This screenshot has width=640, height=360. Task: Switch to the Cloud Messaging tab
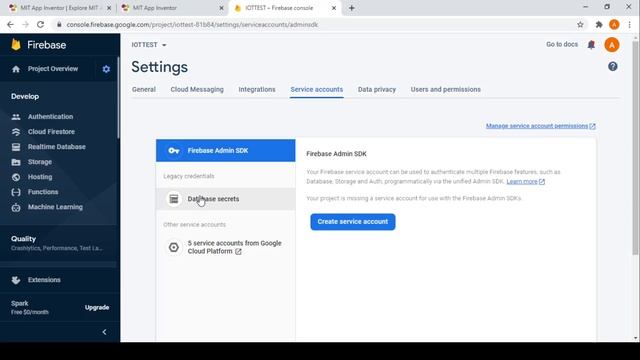click(x=197, y=89)
